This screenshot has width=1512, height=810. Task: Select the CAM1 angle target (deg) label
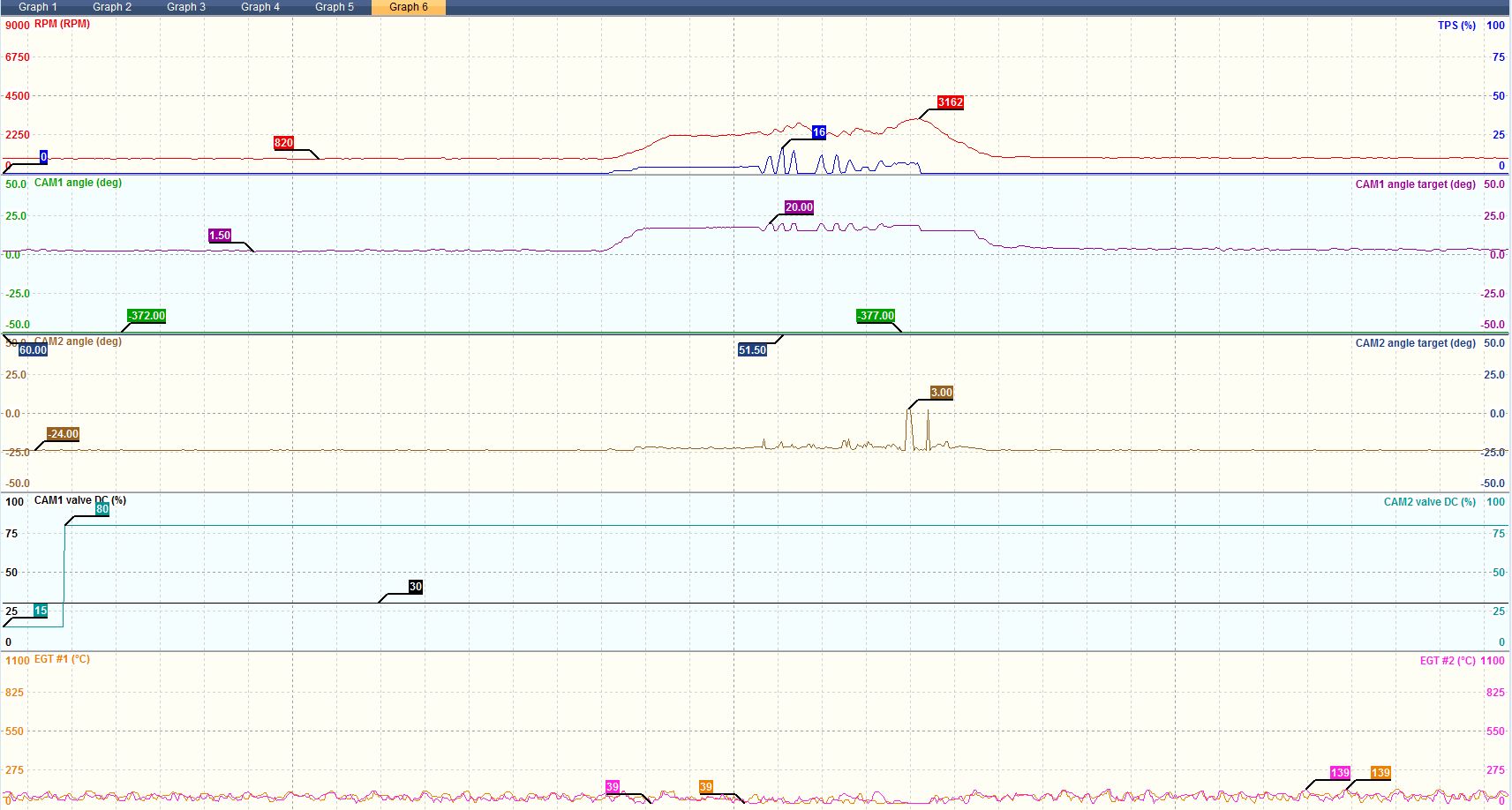pos(1415,184)
